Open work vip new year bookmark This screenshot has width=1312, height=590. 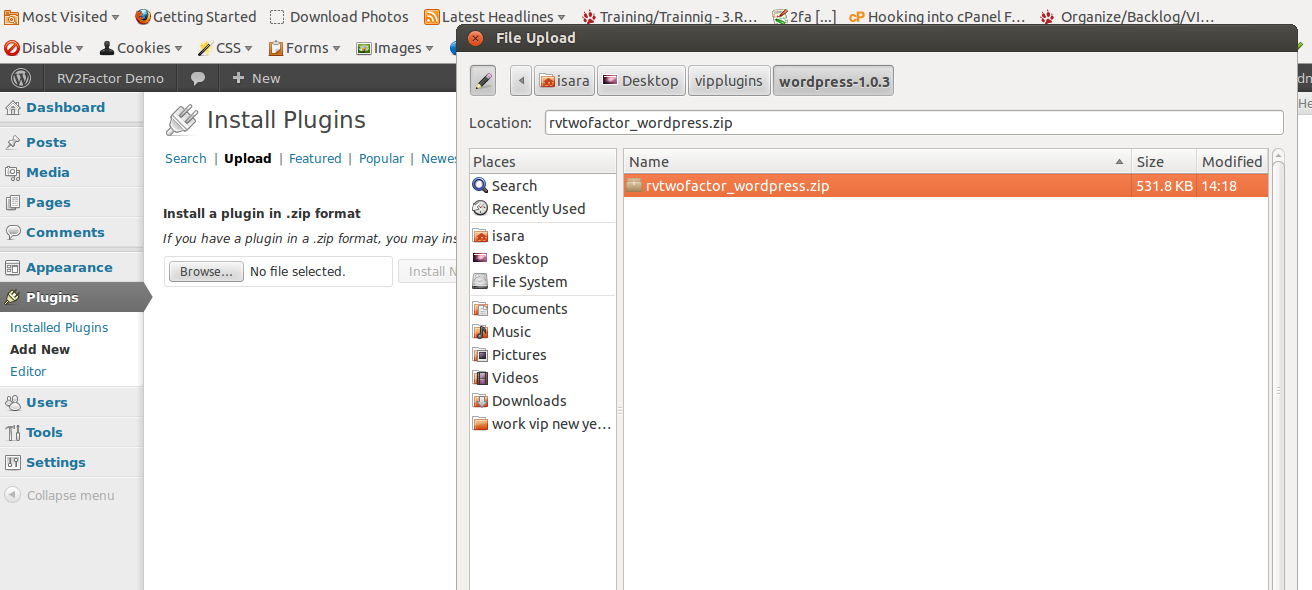tap(543, 424)
